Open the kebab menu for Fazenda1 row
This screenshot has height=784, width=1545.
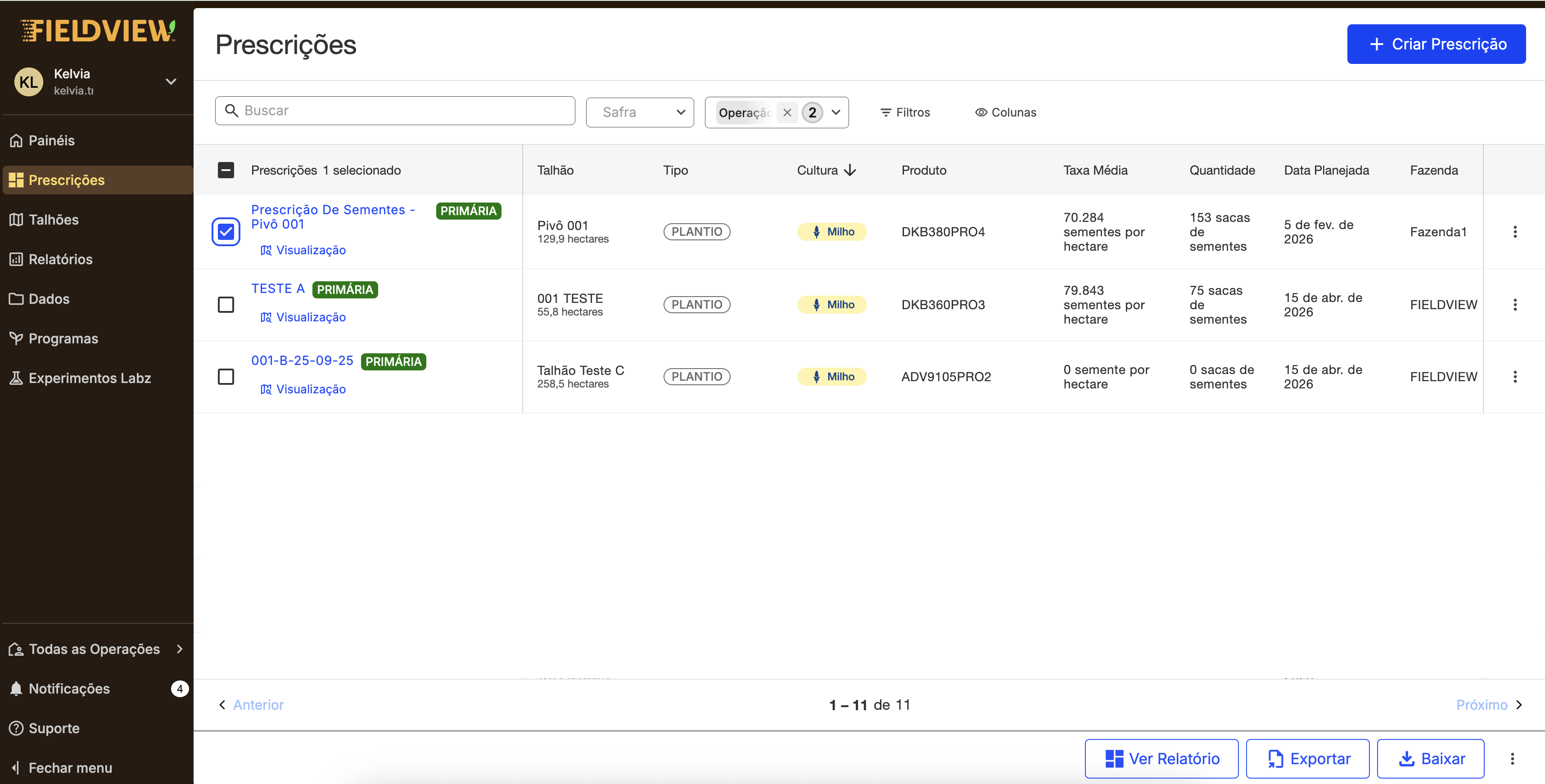1514,232
